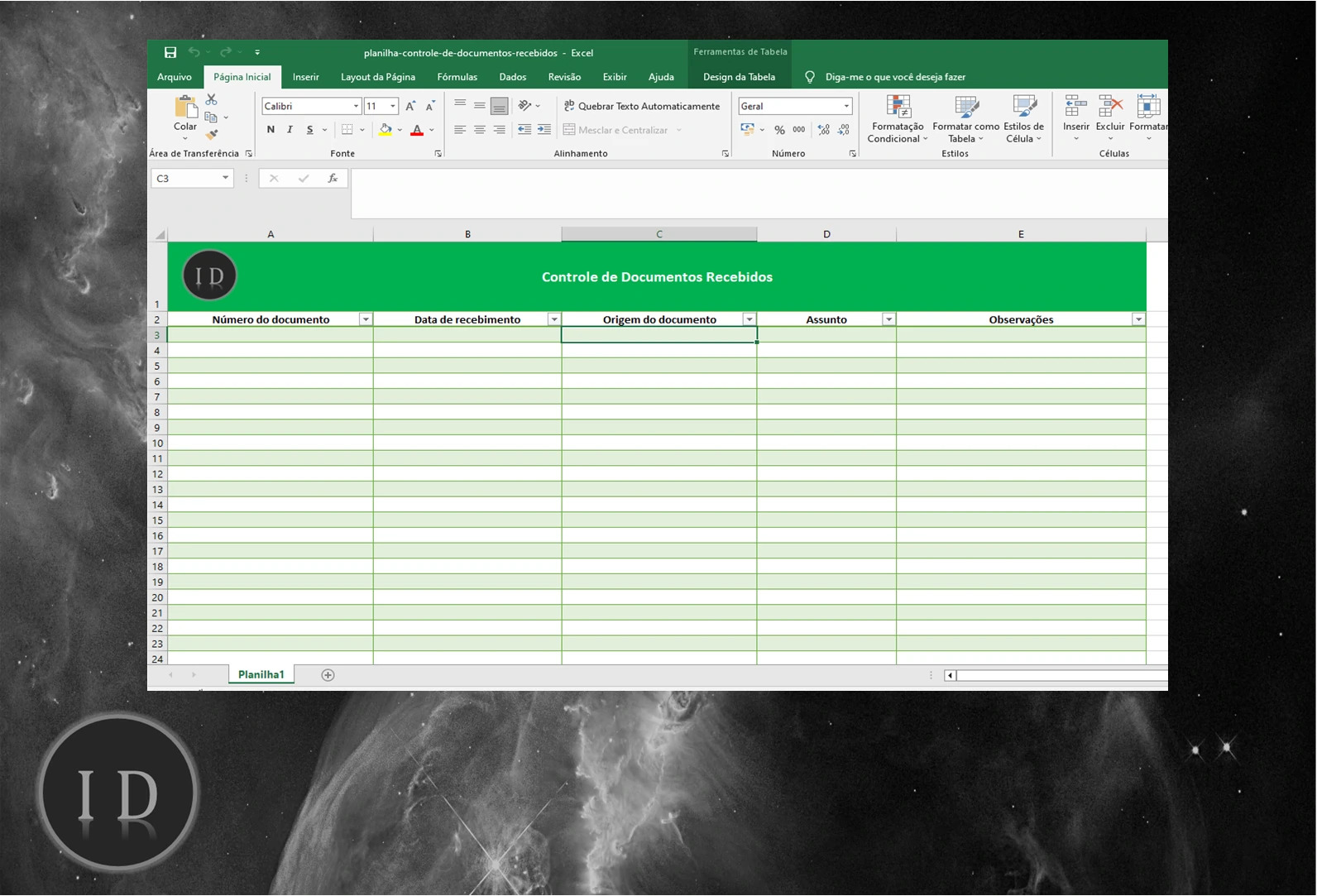
Task: Toggle underline S formatting
Action: coord(309,130)
